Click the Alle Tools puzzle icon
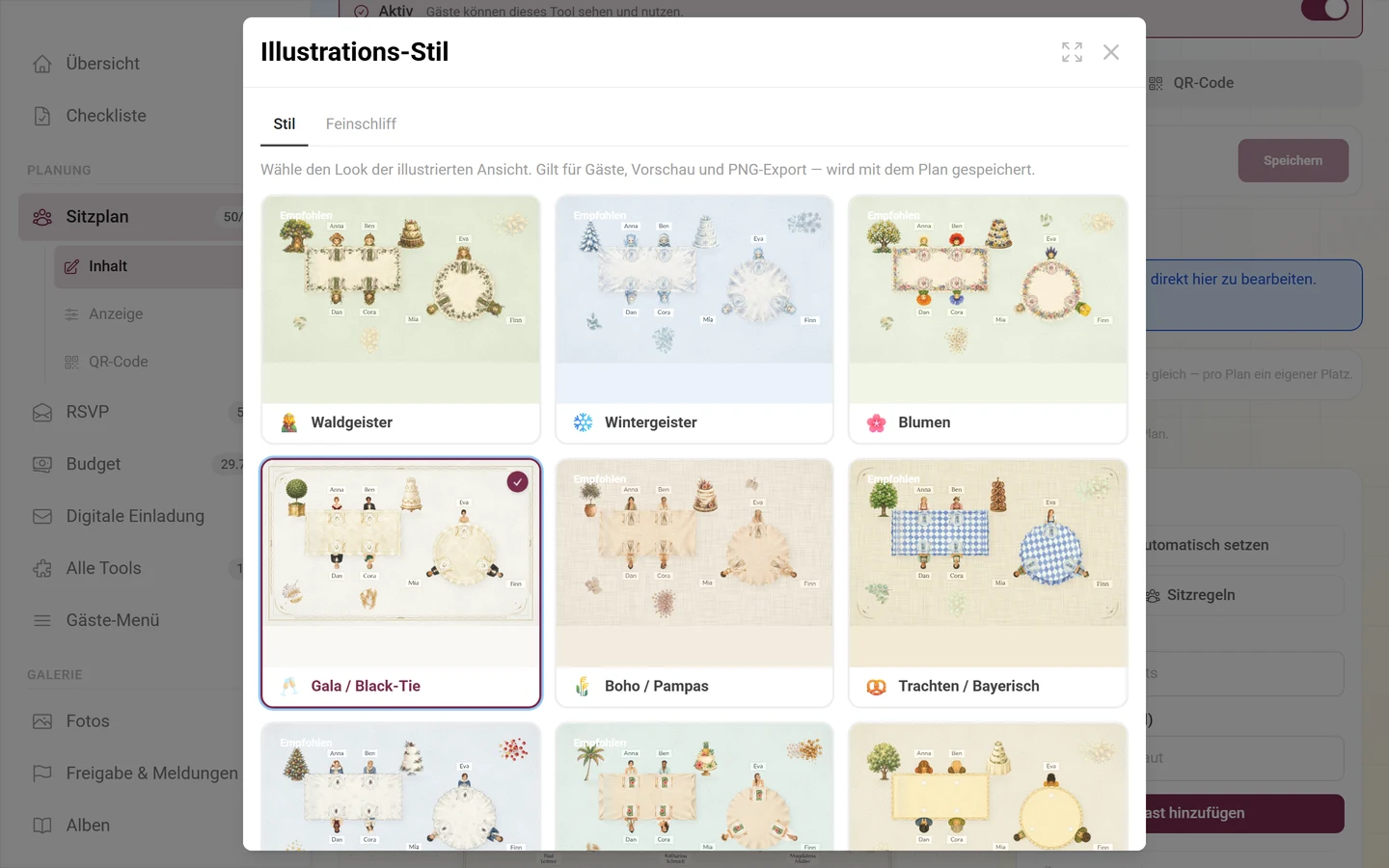Viewport: 1389px width, 868px height. click(42, 568)
